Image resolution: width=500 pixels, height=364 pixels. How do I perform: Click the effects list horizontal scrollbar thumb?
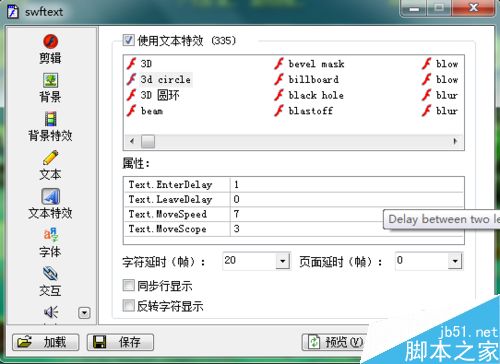click(x=148, y=141)
